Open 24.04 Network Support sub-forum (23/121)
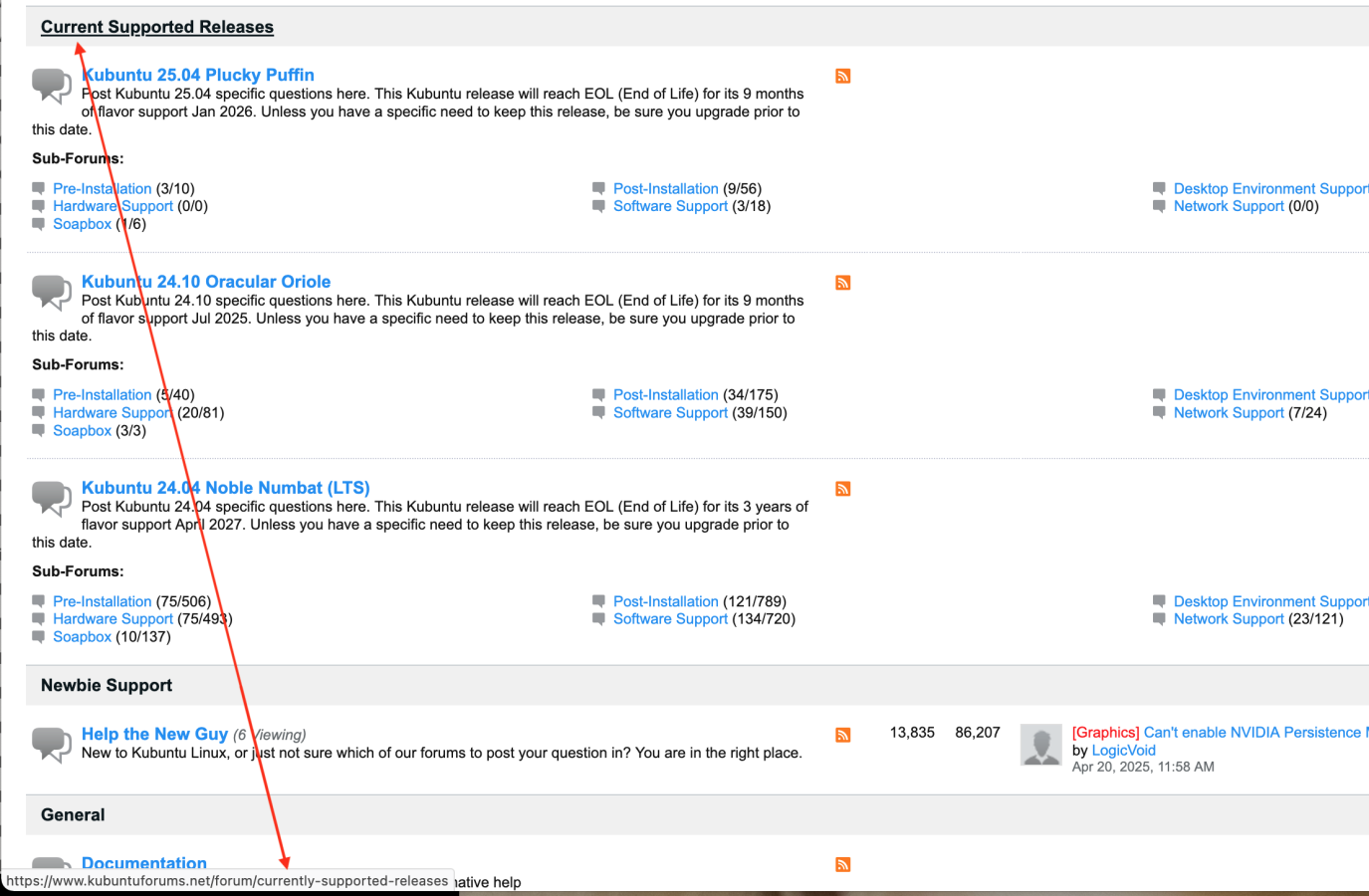Screen dimensions: 1369x896 (x=1229, y=619)
